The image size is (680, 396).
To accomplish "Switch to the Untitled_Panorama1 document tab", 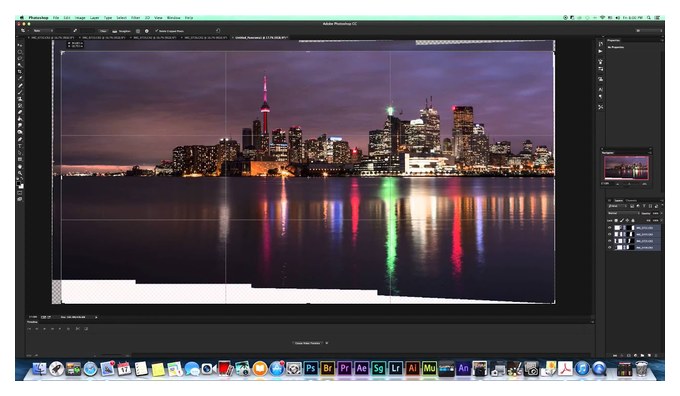I will point(261,38).
